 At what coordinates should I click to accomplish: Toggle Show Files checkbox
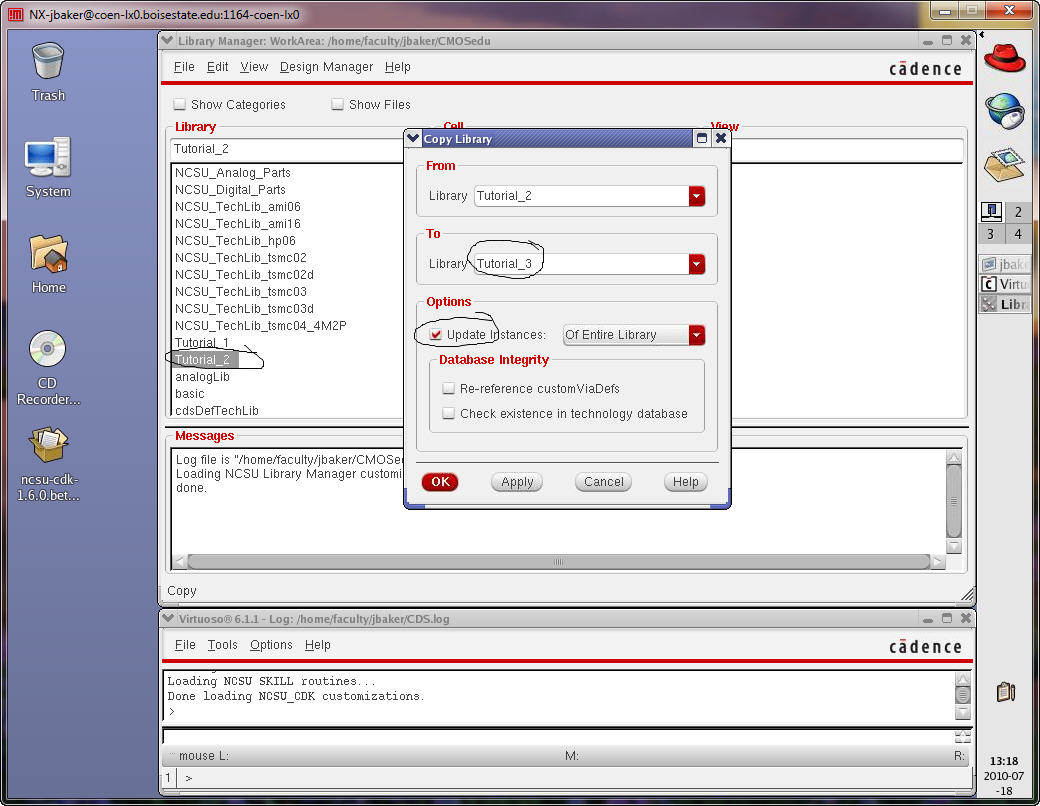point(337,104)
